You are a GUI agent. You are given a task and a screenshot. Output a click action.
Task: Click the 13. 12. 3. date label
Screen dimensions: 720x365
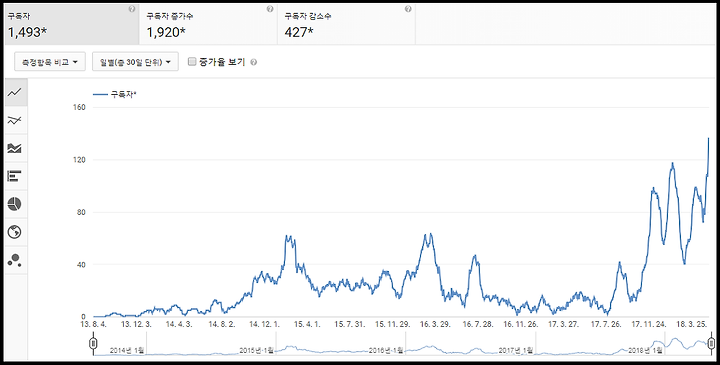click(x=136, y=324)
